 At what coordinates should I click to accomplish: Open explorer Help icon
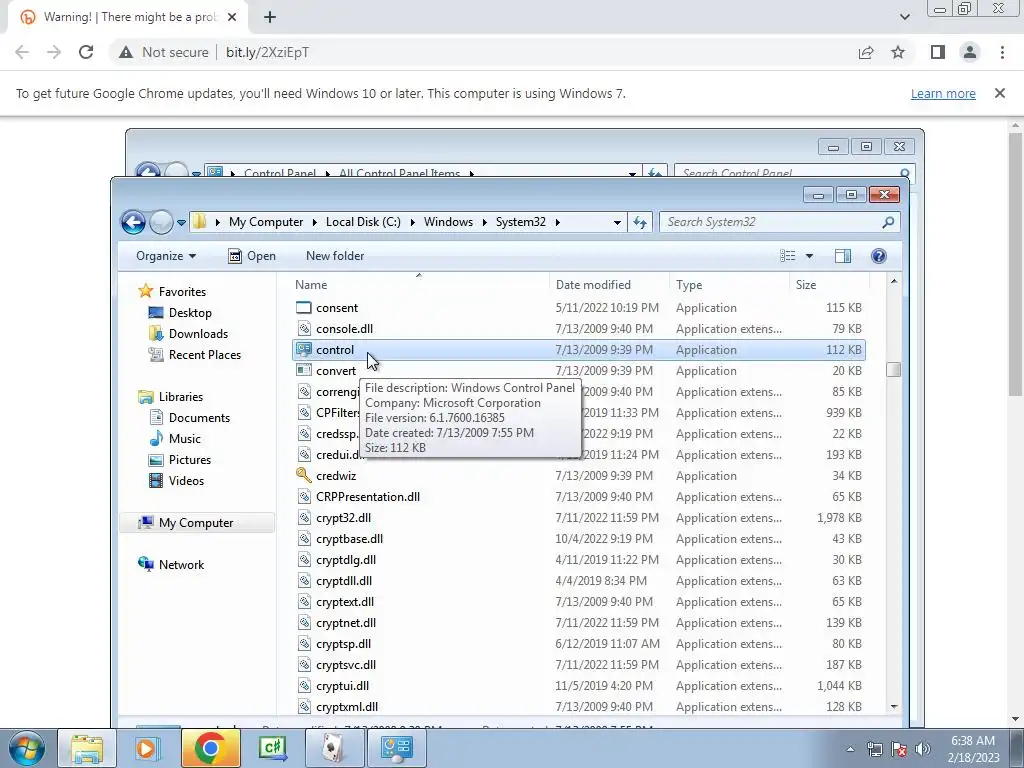[x=879, y=256]
